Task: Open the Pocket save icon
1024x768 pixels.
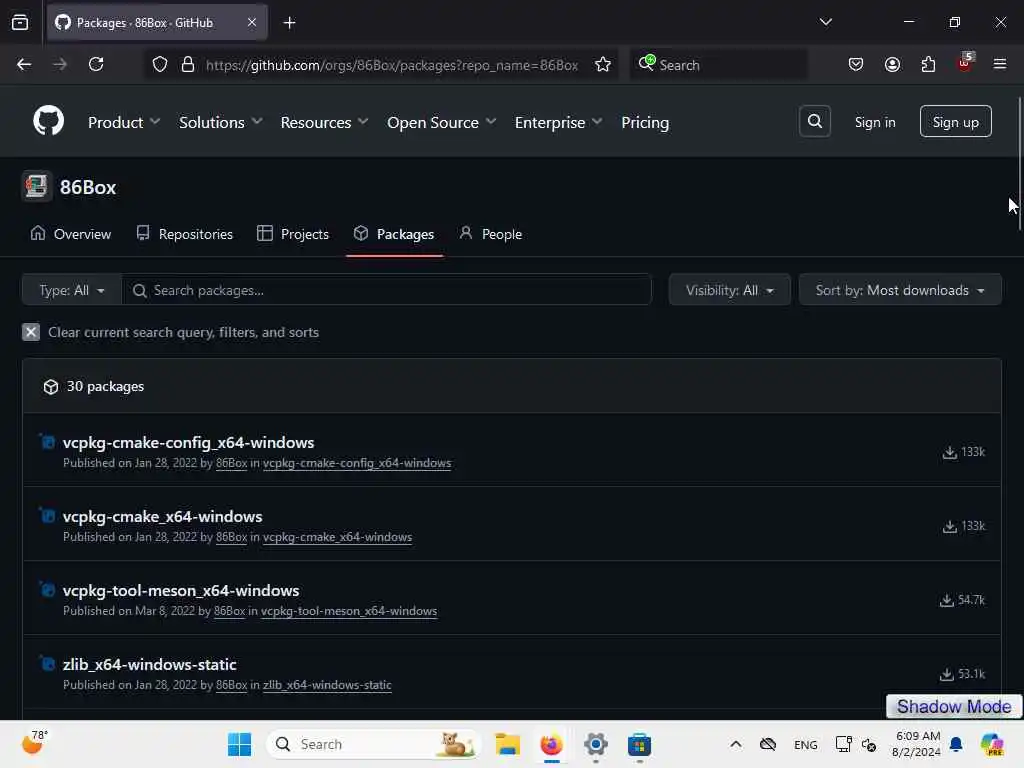Action: [x=856, y=65]
